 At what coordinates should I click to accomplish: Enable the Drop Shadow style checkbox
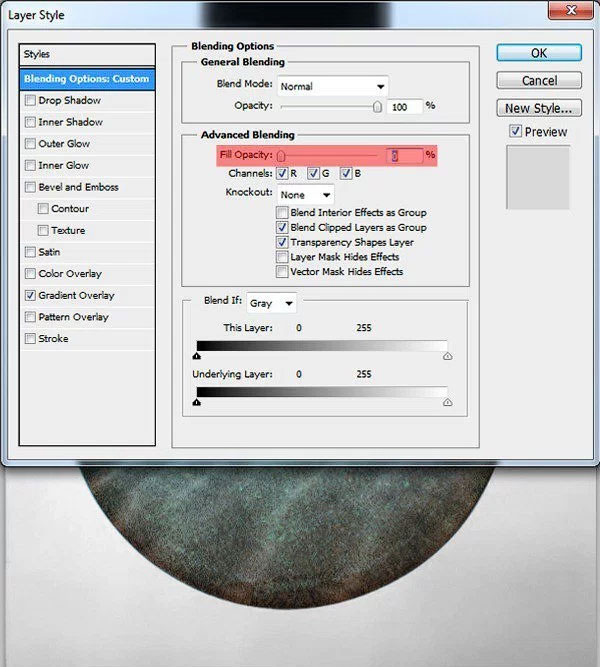(31, 101)
